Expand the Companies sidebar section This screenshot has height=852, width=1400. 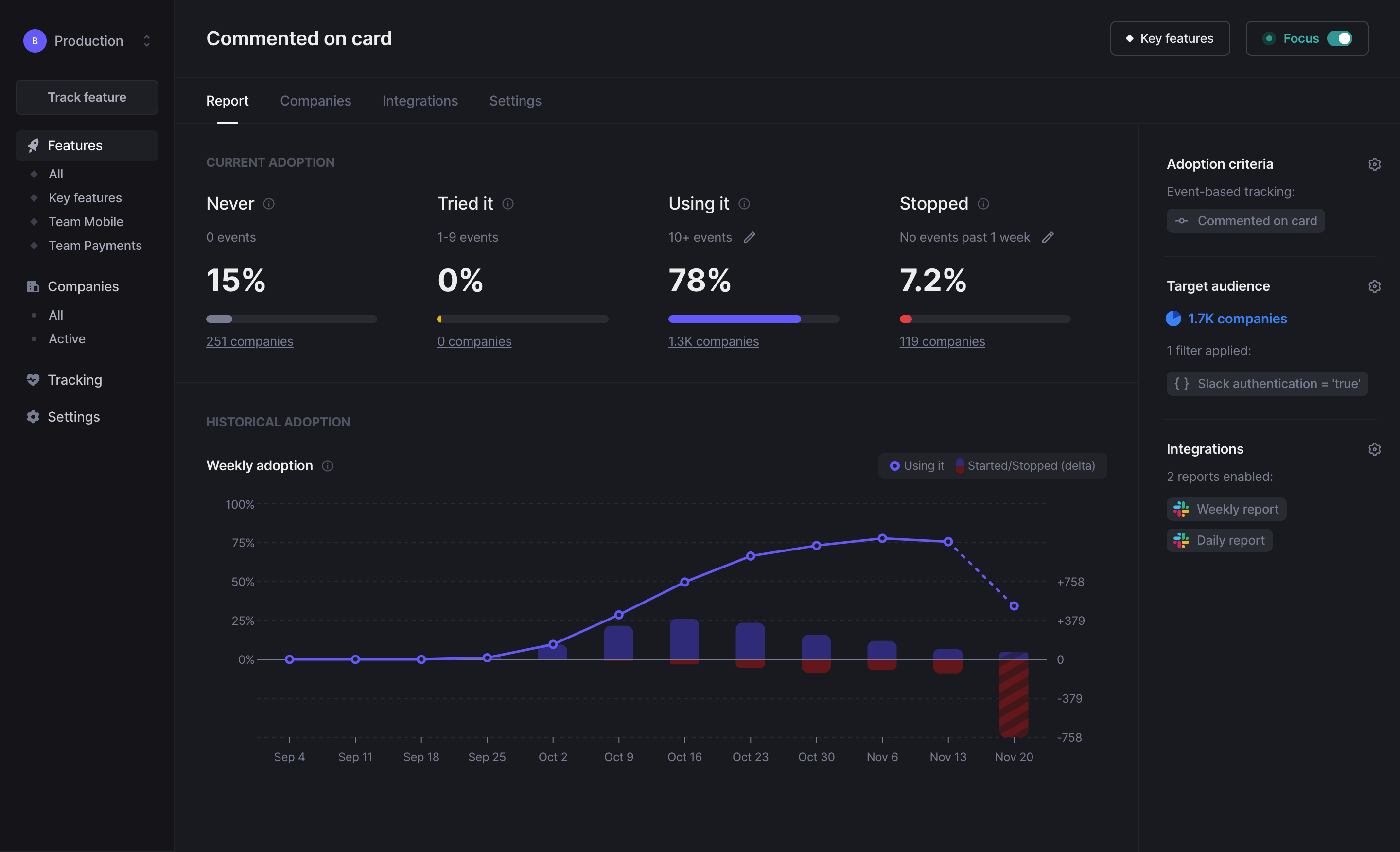[83, 286]
